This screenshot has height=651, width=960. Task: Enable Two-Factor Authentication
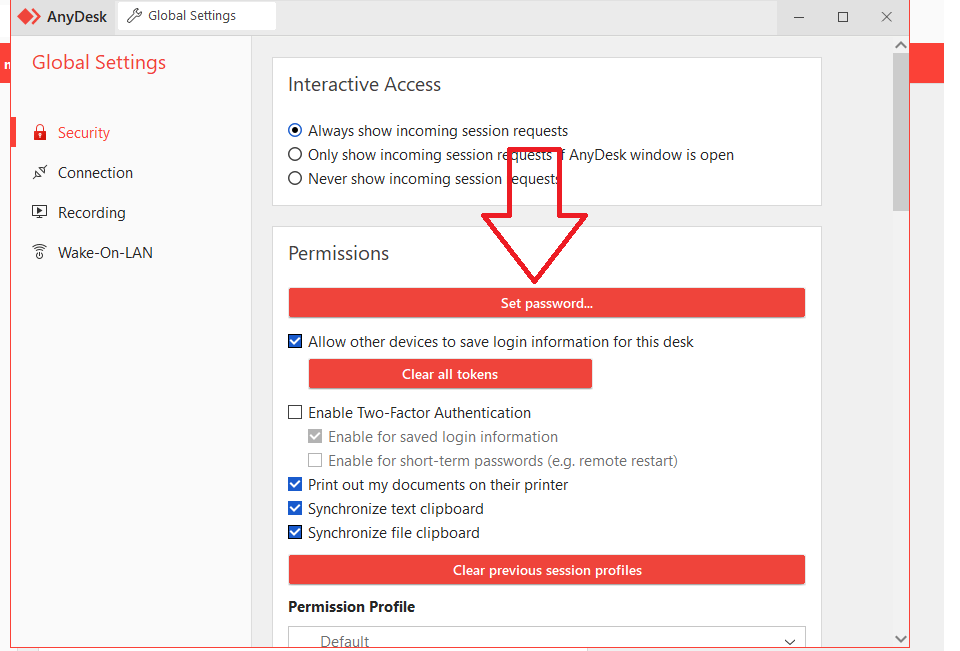[295, 412]
